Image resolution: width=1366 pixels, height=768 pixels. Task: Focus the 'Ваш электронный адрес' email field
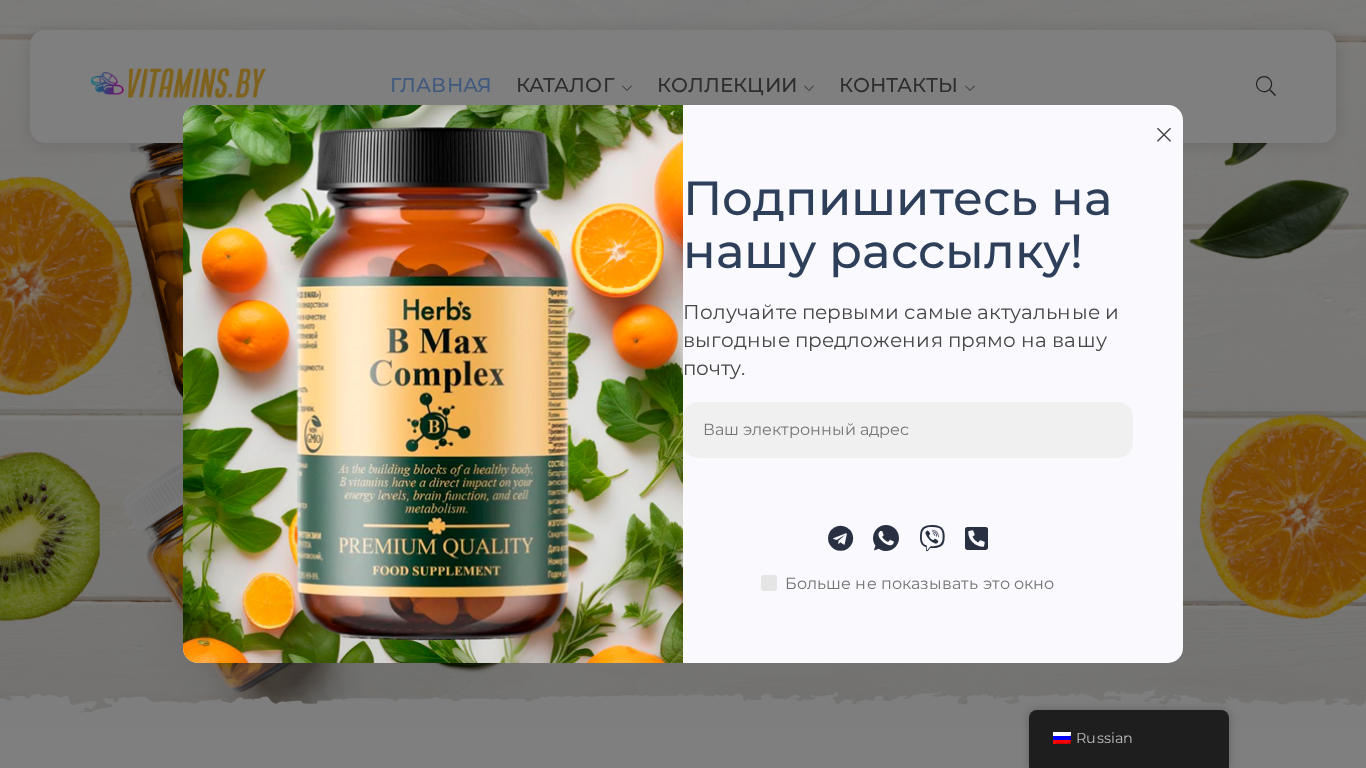click(x=908, y=430)
